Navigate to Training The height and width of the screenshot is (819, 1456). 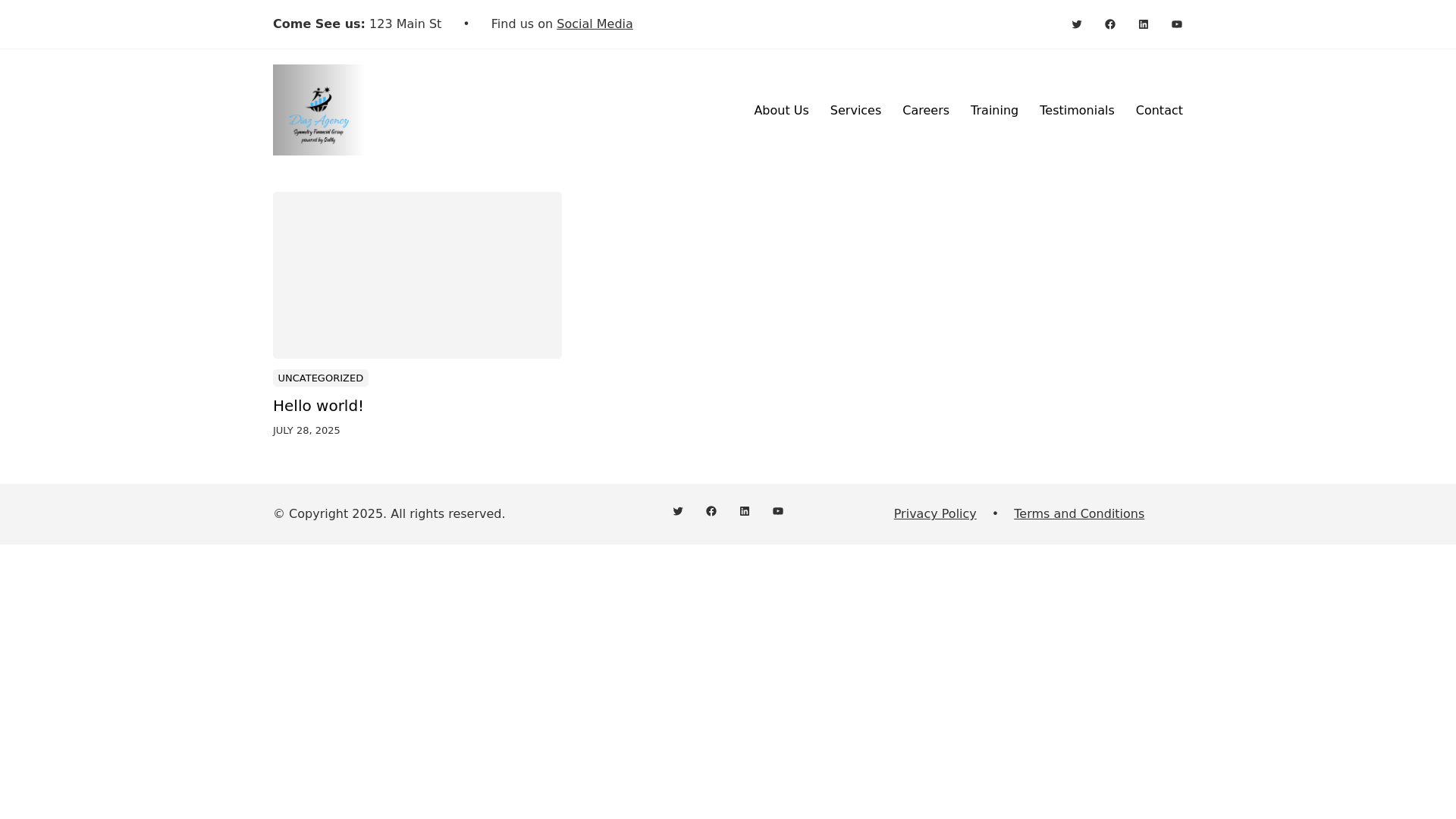click(x=994, y=111)
